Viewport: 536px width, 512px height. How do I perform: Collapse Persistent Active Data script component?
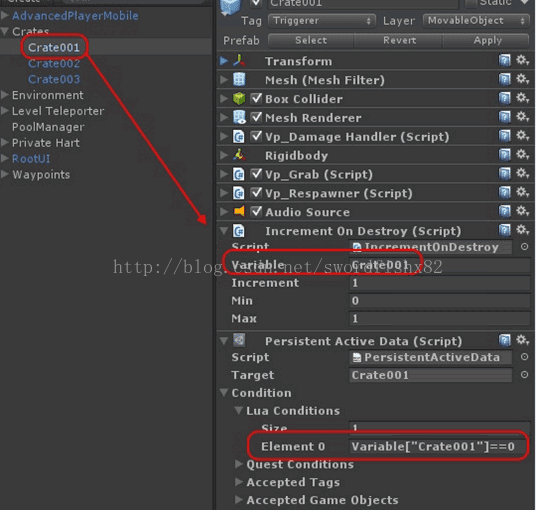[224, 341]
